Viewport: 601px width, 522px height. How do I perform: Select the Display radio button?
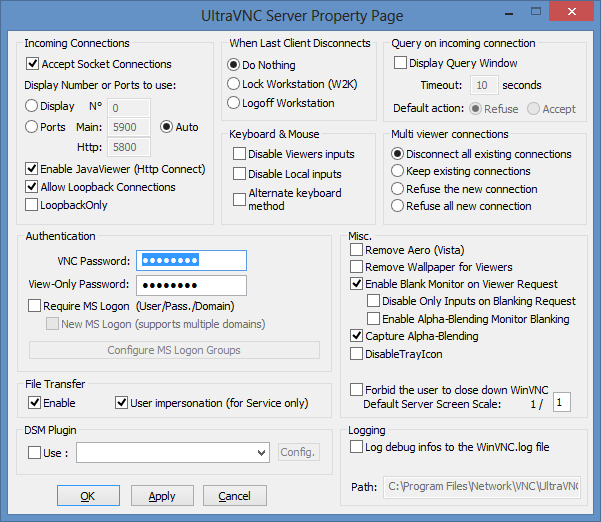tap(31, 106)
